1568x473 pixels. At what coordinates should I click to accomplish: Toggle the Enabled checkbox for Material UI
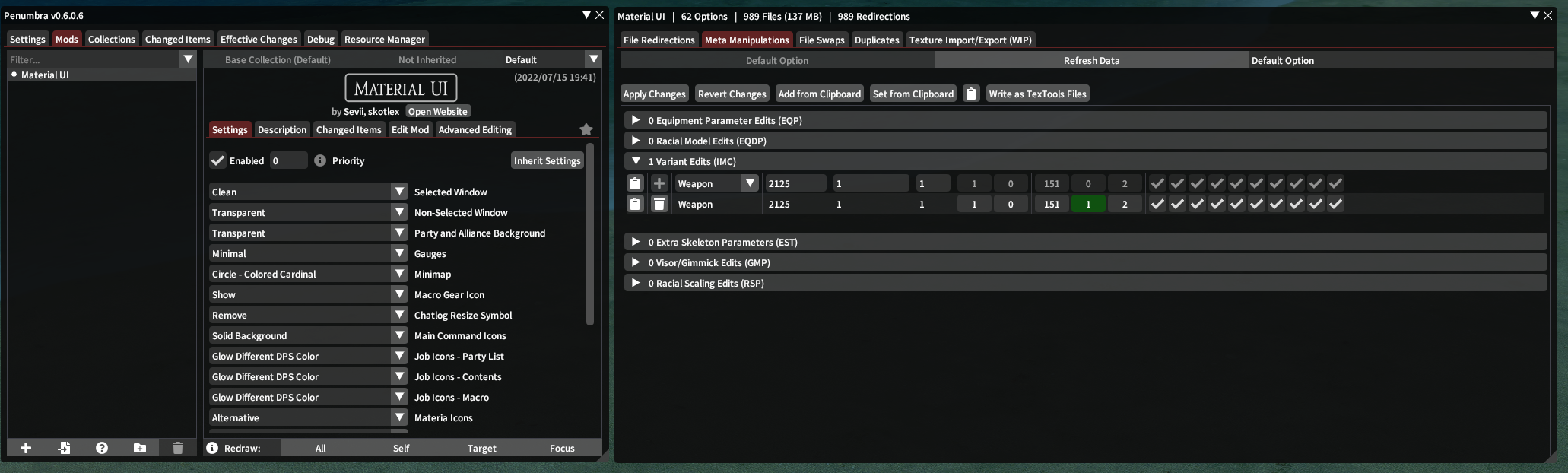point(217,160)
